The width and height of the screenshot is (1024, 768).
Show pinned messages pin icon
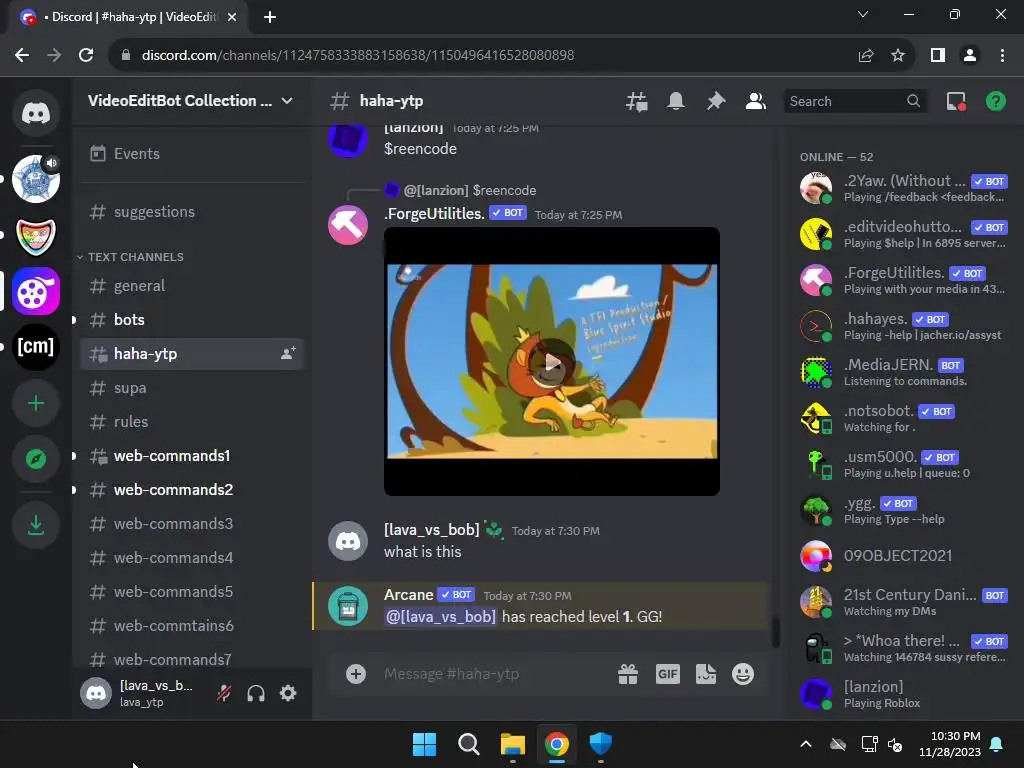716,101
